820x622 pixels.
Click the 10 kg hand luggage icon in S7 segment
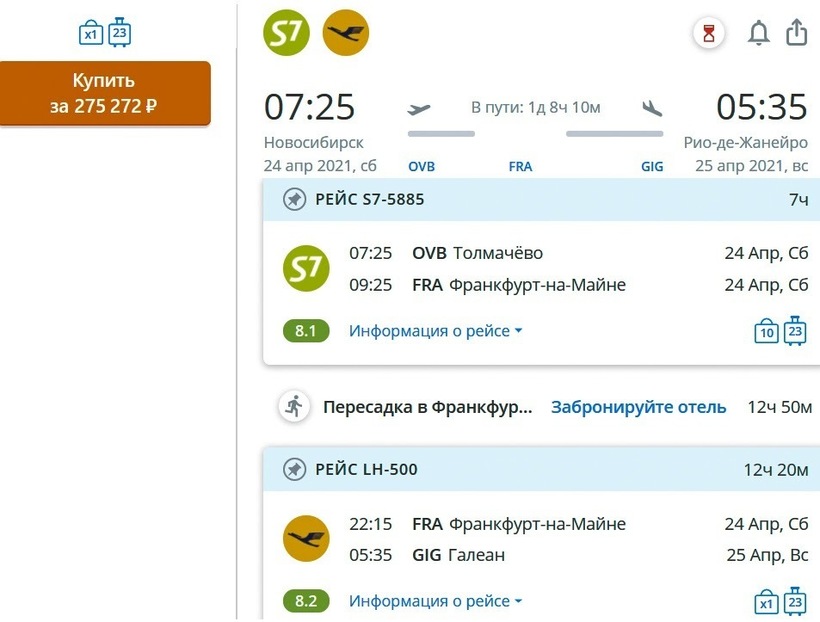[766, 332]
